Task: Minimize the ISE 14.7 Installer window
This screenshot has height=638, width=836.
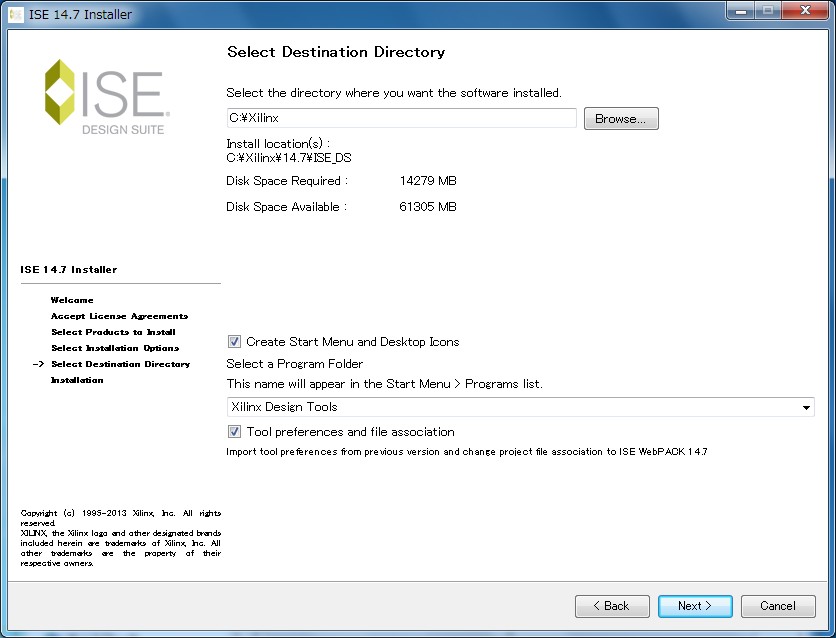Action: (x=741, y=11)
